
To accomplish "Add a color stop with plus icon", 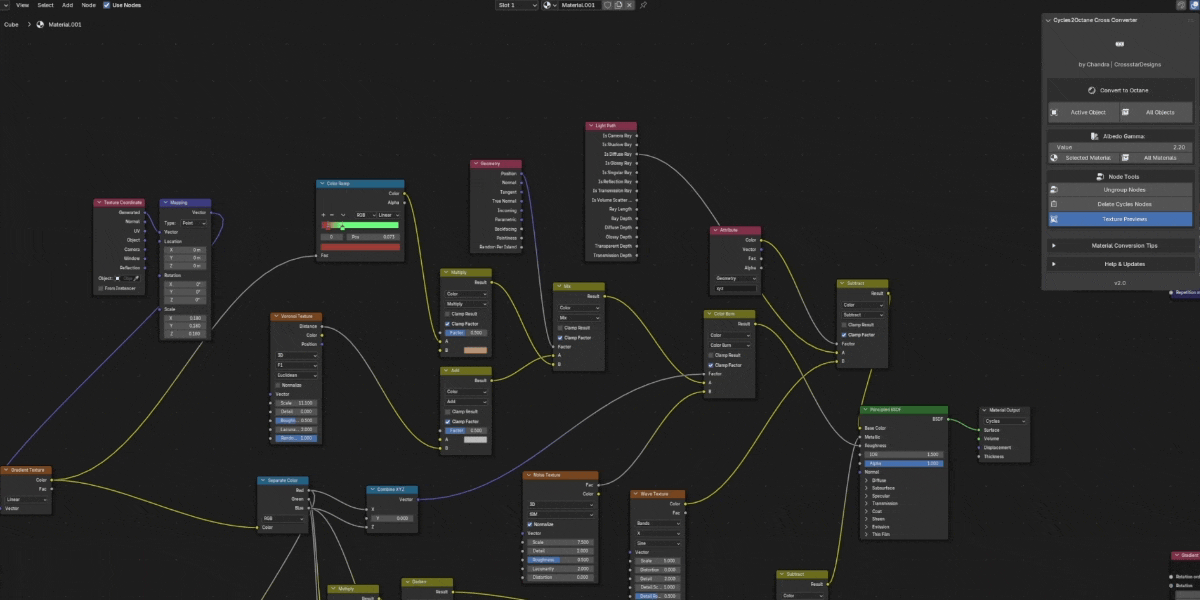I will pos(323,215).
